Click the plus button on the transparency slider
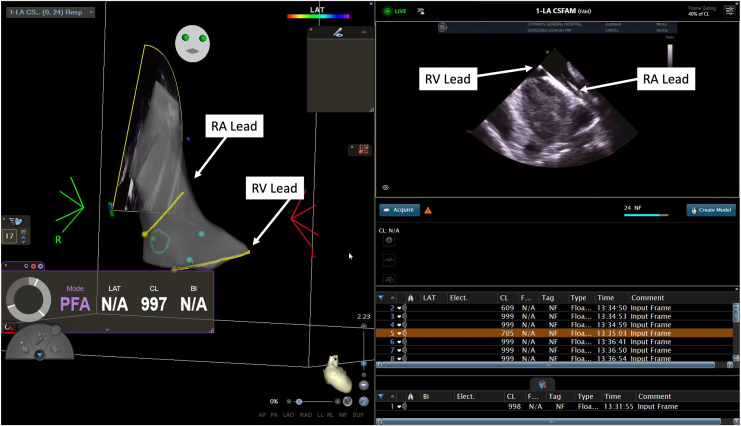The width and height of the screenshot is (741, 426). (337, 401)
